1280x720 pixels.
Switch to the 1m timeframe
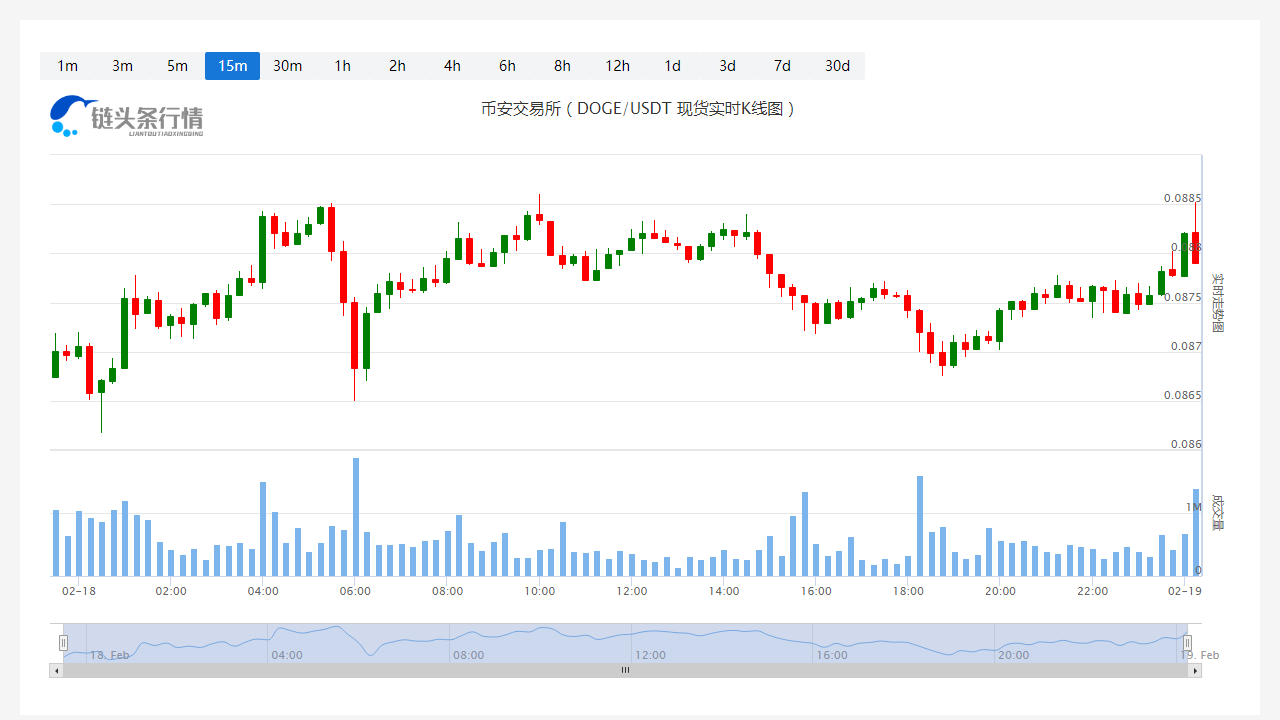pyautogui.click(x=67, y=66)
